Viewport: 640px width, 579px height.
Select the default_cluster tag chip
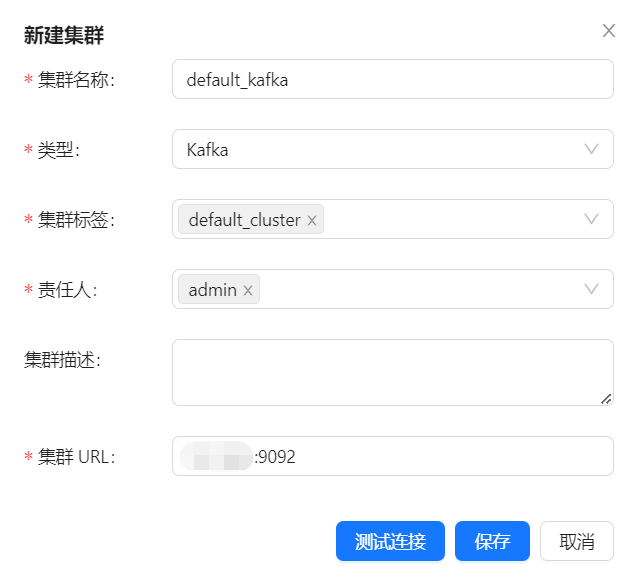[244, 220]
